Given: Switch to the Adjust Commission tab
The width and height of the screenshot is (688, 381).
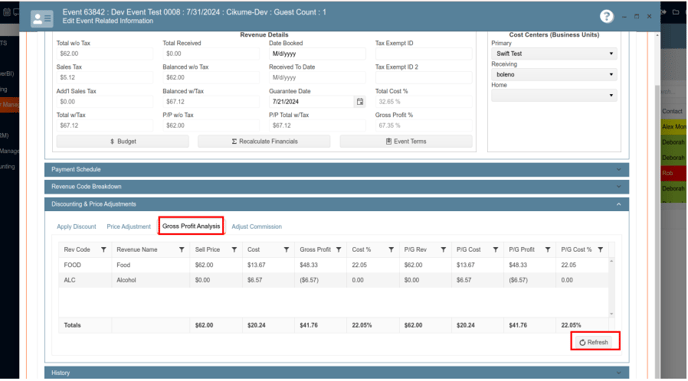Looking at the screenshot, I should (257, 226).
